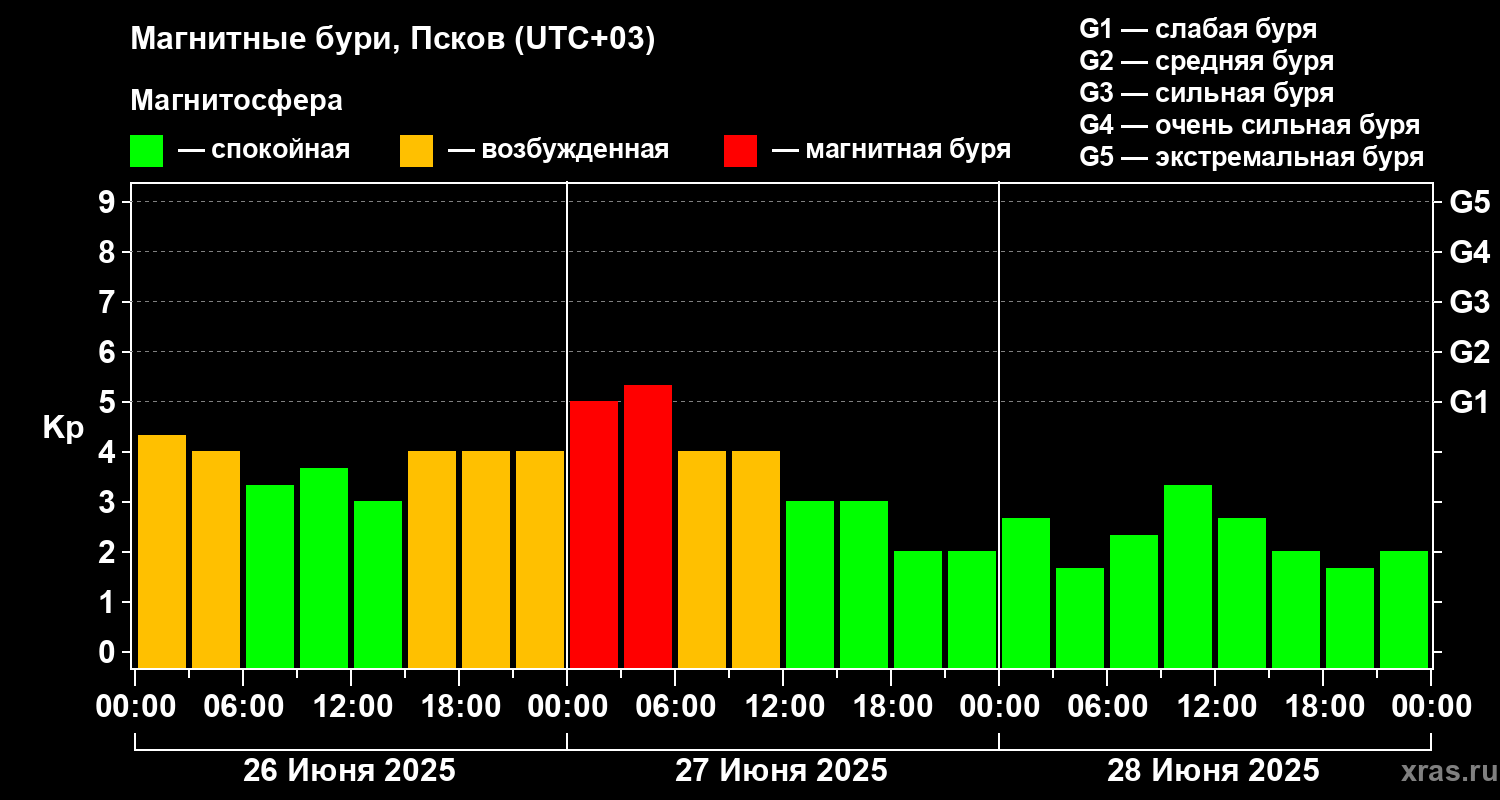Click the '0' value on Kp axis

pyautogui.click(x=109, y=652)
